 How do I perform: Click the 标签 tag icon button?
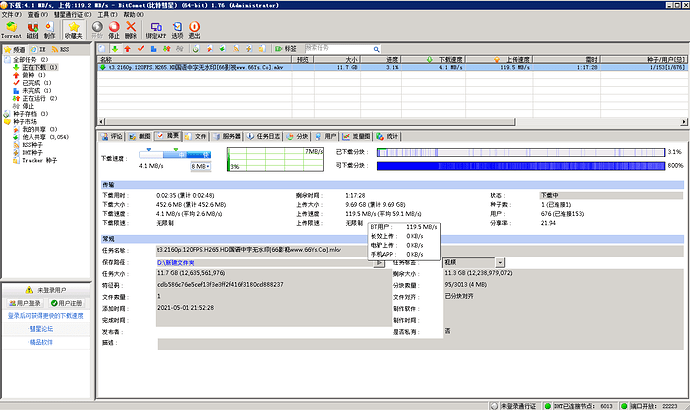[x=285, y=49]
